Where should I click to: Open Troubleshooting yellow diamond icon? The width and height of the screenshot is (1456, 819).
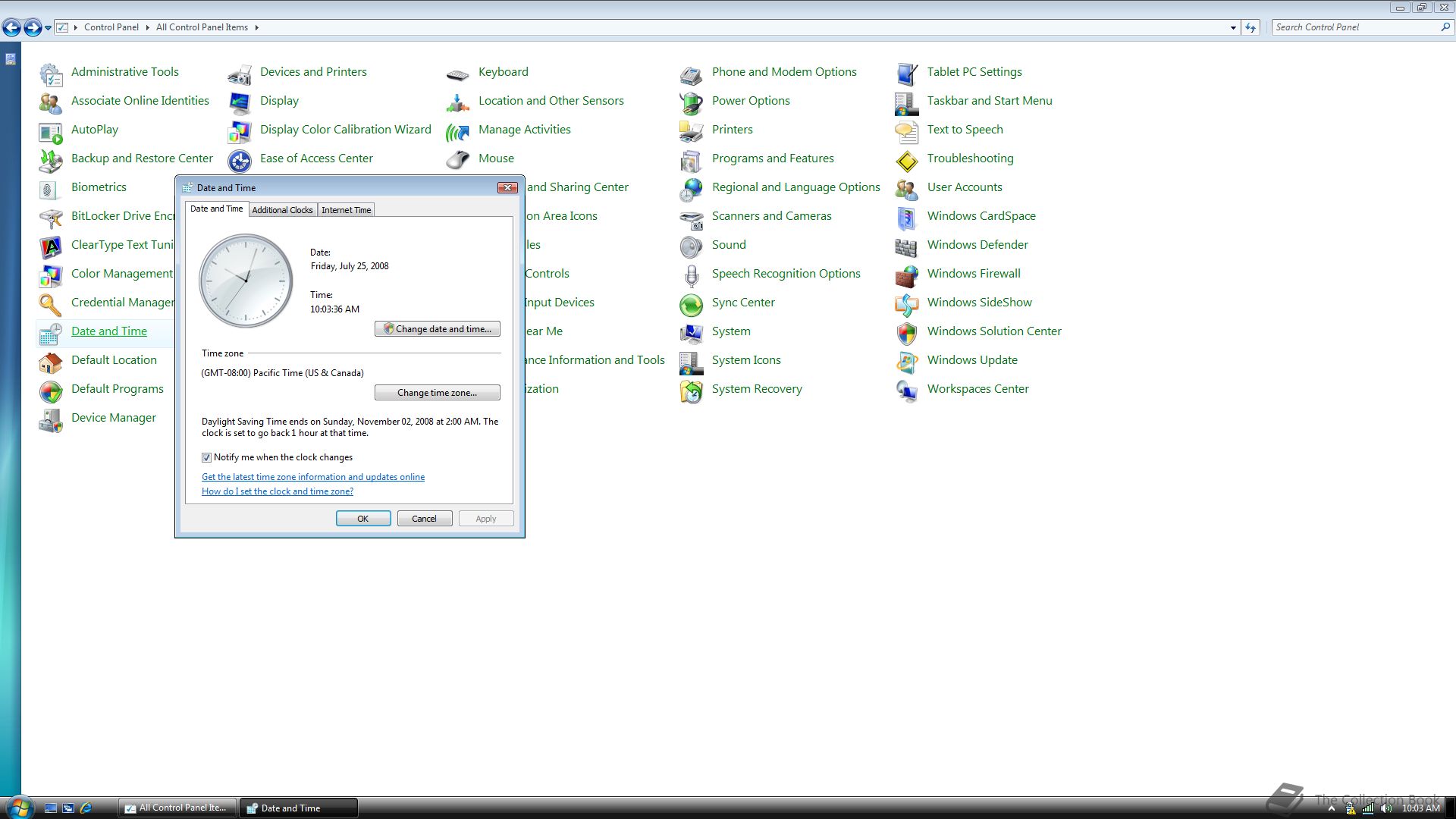click(x=907, y=160)
